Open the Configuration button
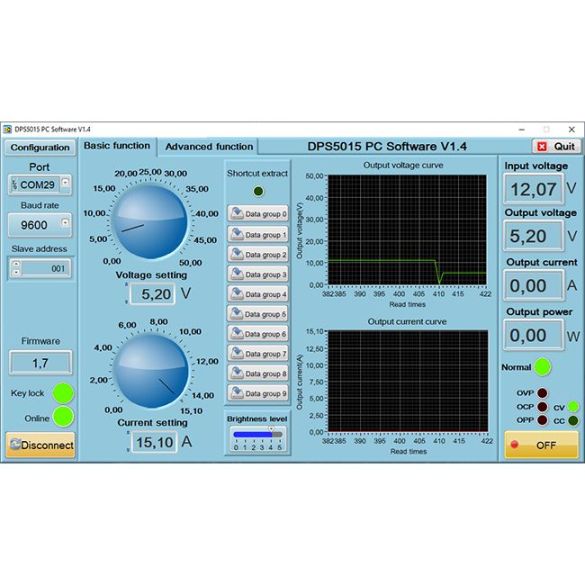585x585 pixels. click(x=40, y=147)
